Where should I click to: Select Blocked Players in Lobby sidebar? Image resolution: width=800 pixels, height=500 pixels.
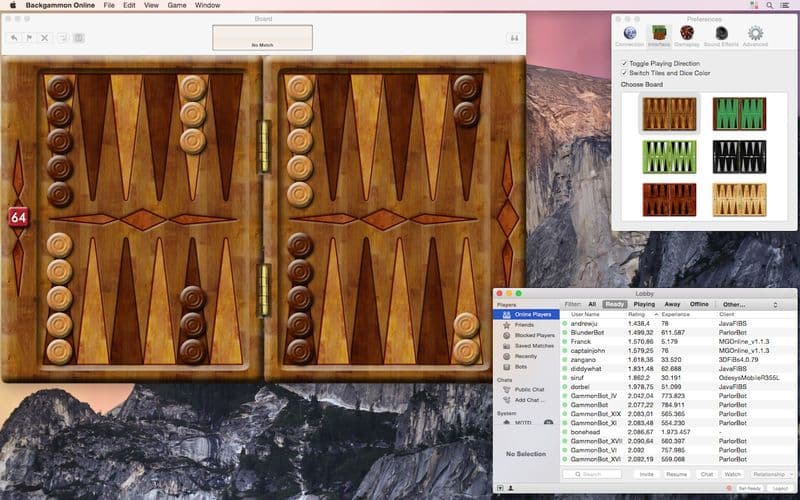pos(526,335)
